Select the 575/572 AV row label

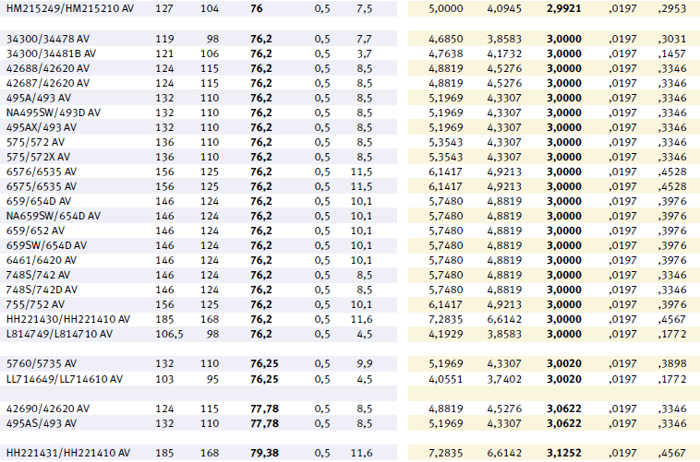tap(35, 142)
